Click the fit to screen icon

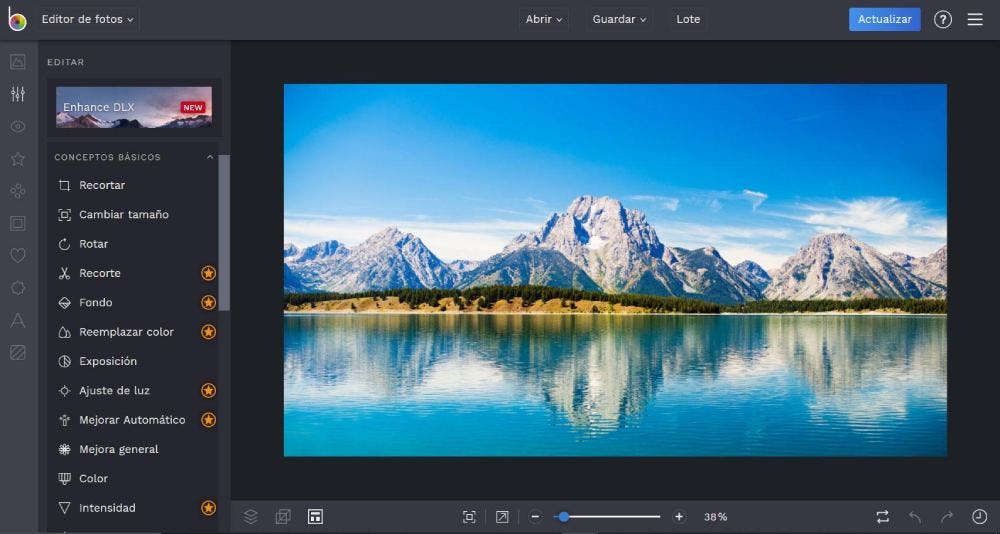[469, 517]
